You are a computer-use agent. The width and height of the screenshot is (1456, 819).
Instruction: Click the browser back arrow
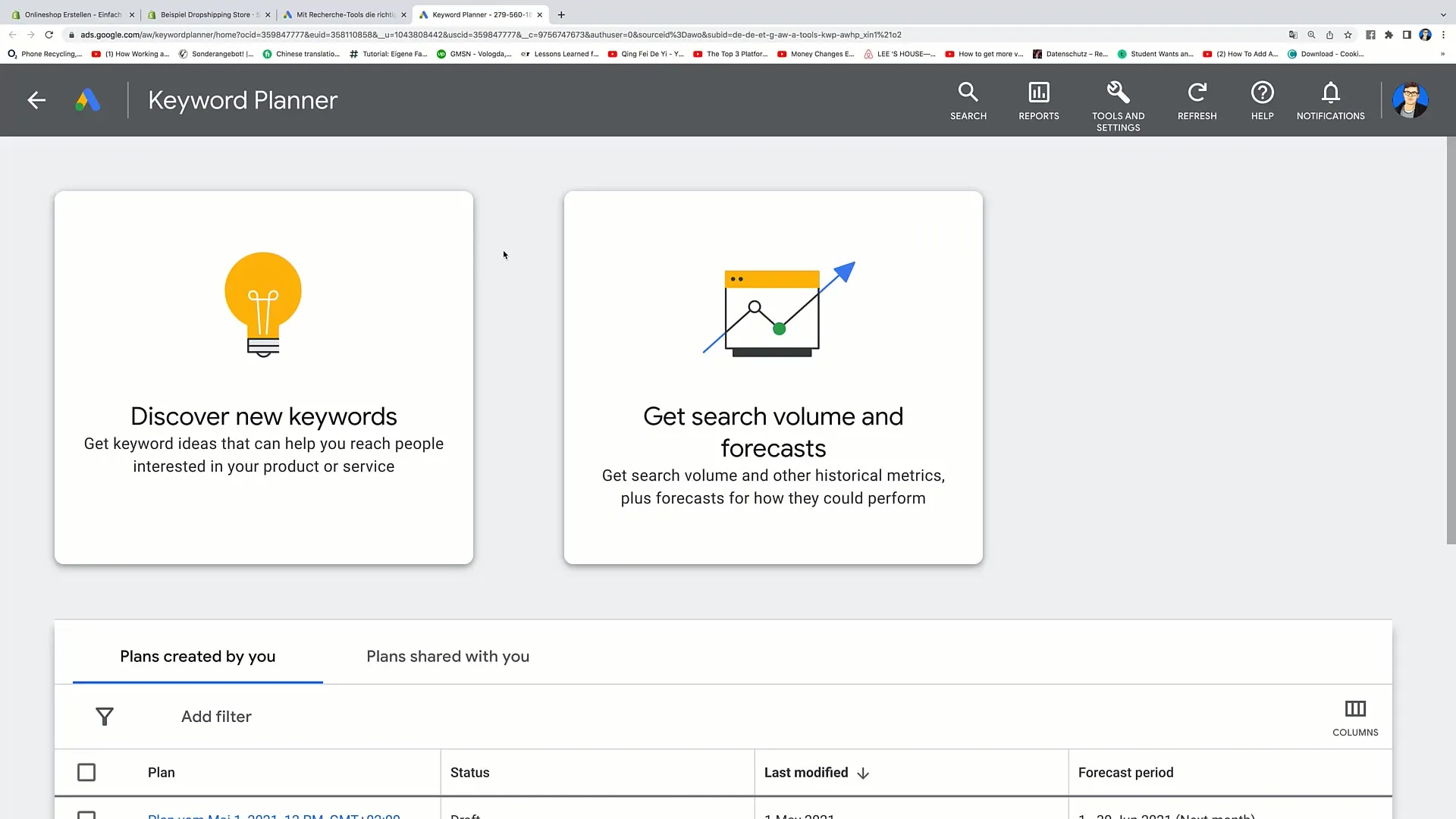[12, 35]
